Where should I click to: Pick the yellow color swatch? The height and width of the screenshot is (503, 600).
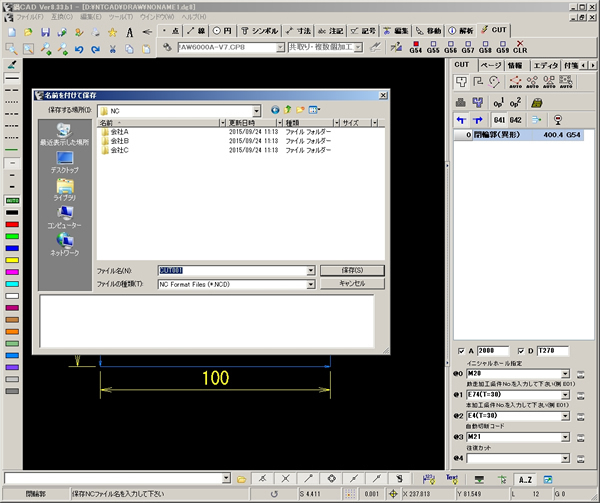coord(12,260)
